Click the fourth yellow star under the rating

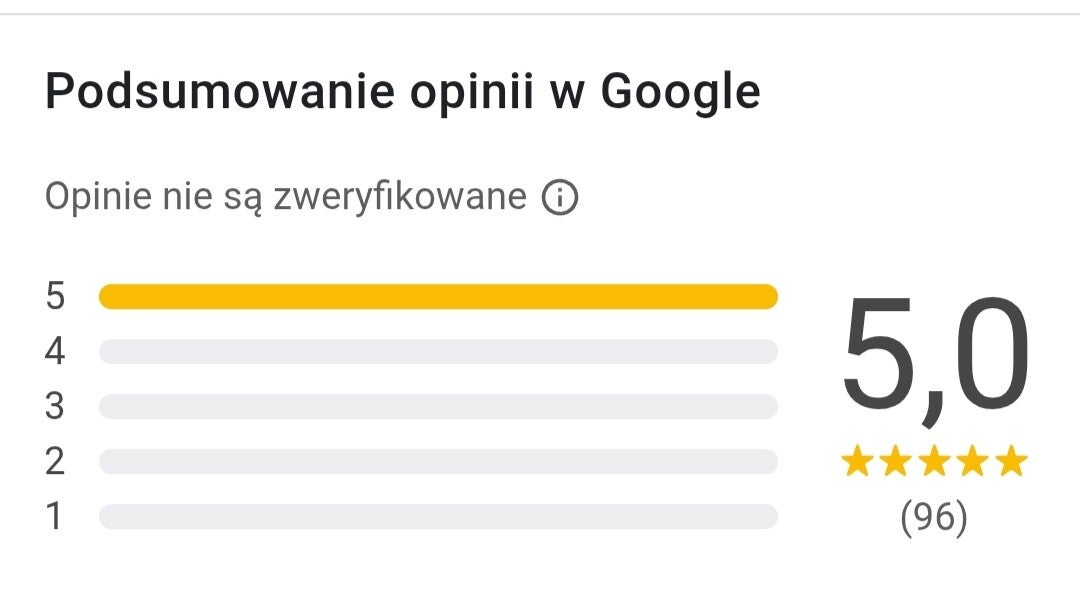pos(973,462)
